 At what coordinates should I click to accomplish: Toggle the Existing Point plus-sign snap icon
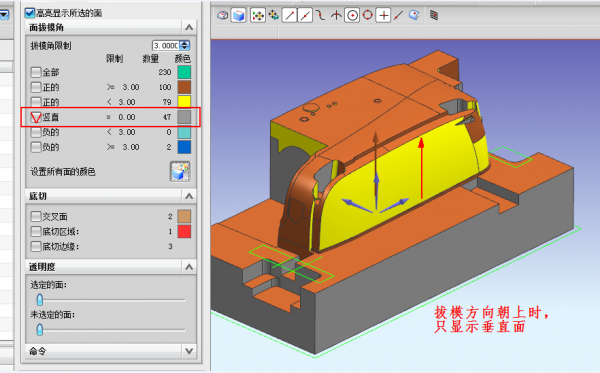point(383,16)
